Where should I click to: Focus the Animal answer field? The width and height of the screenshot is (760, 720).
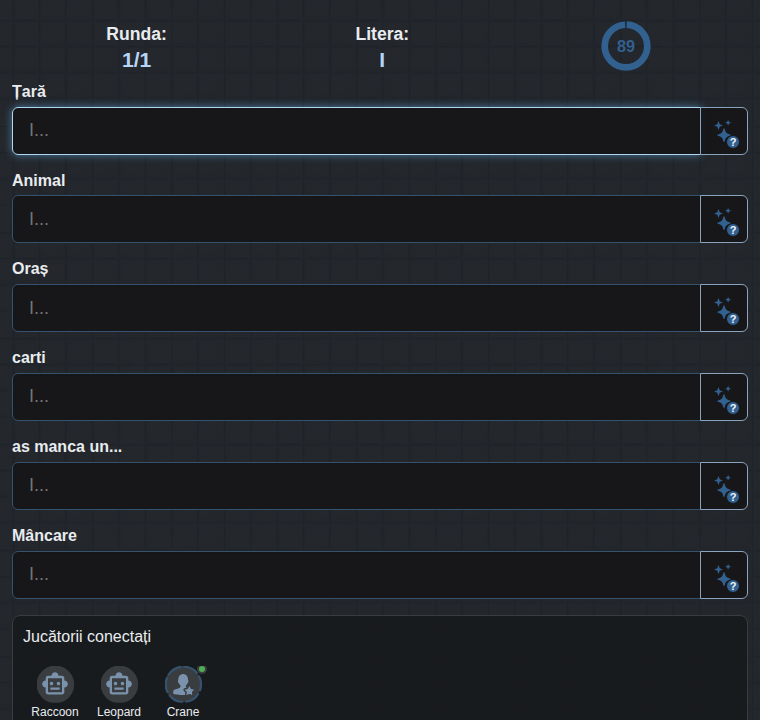click(x=356, y=219)
